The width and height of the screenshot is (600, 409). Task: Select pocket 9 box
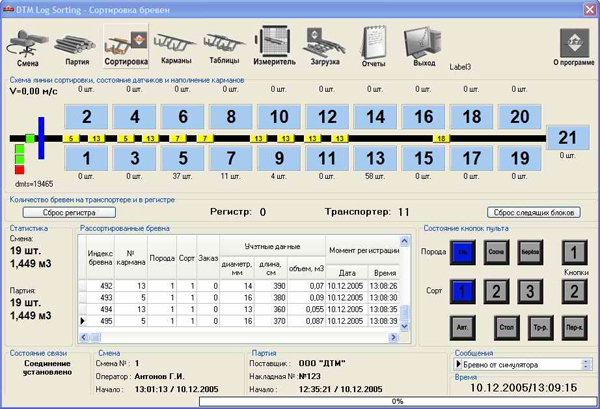[279, 158]
